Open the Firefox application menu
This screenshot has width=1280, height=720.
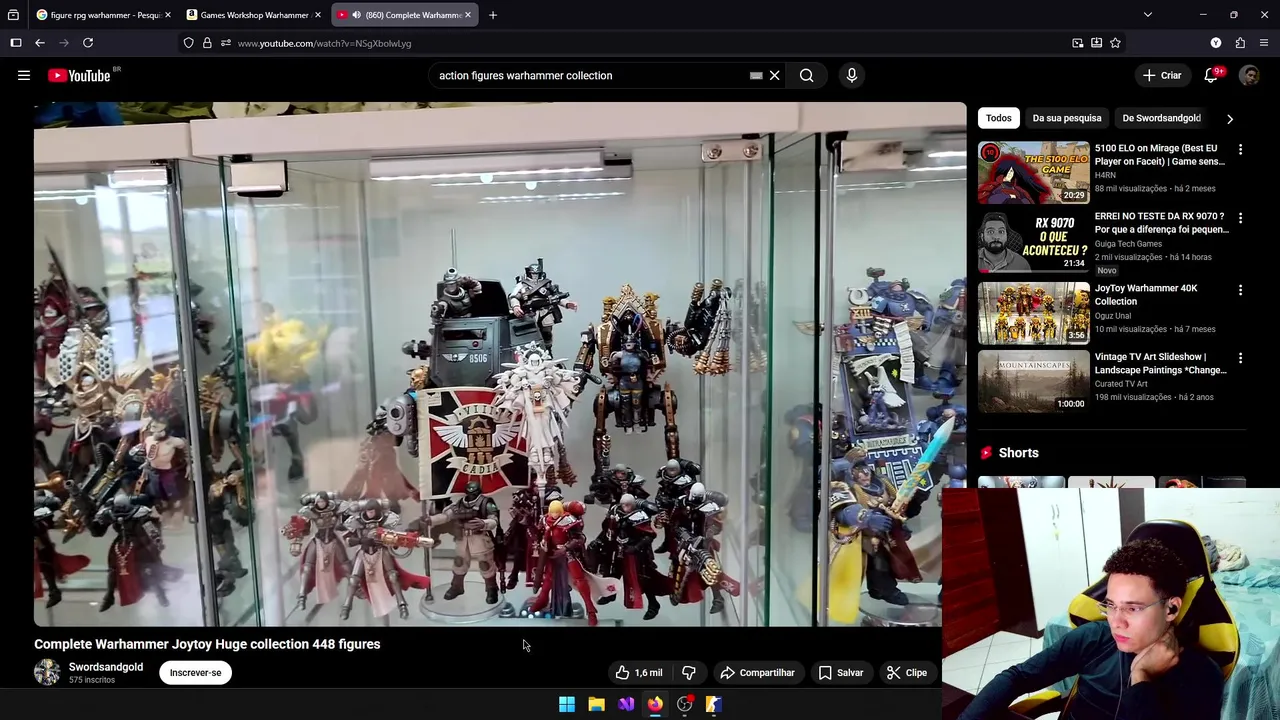pyautogui.click(x=1264, y=43)
